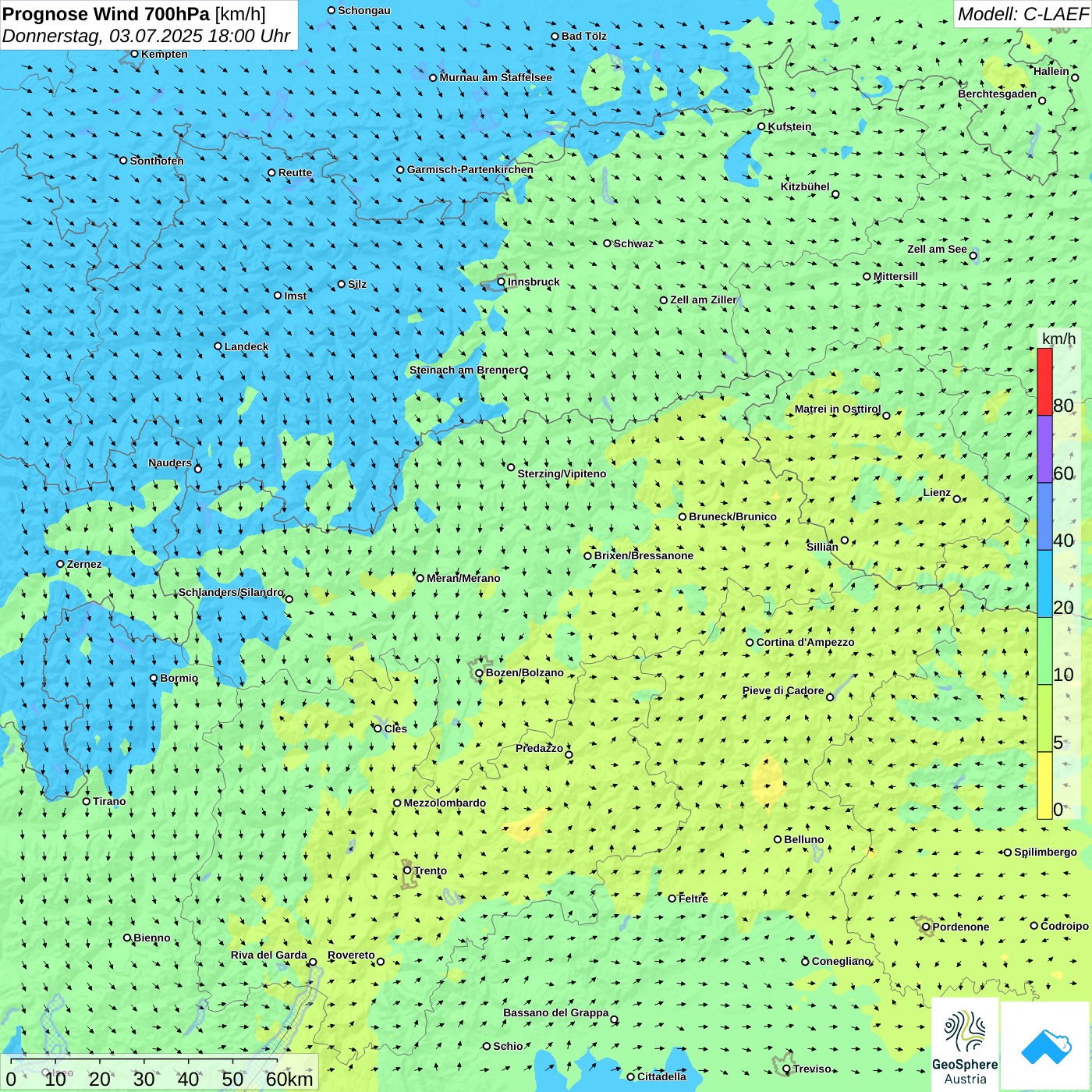Click the red 80 km/h legend color

(x=1044, y=381)
